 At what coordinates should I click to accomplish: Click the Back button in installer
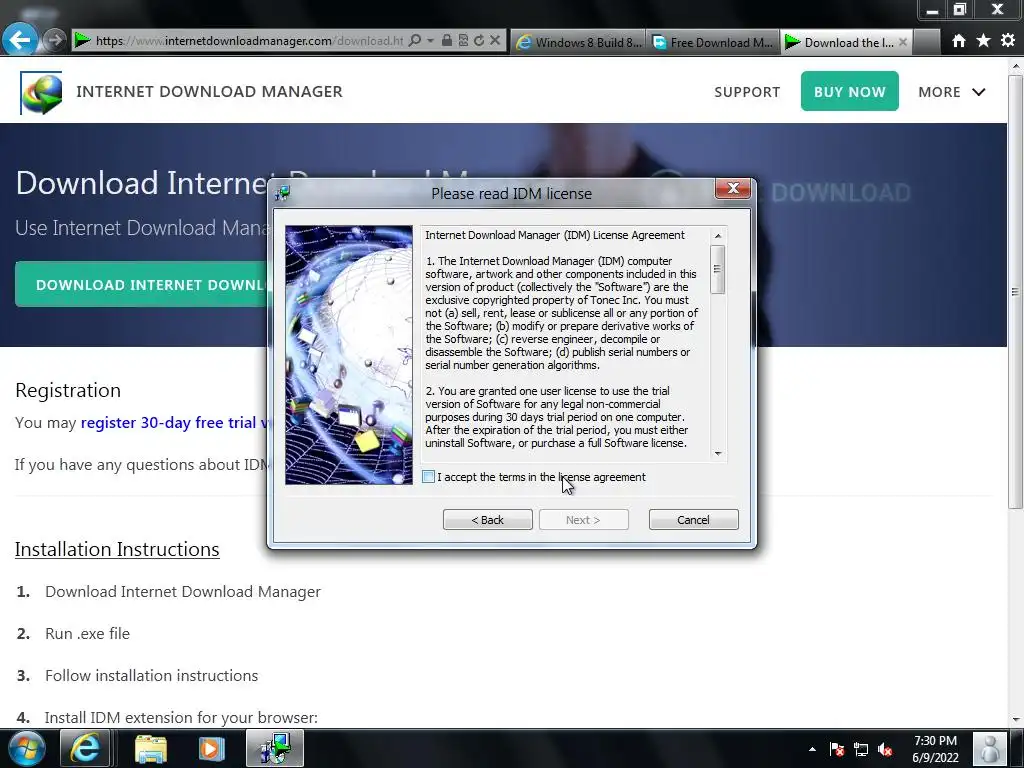pos(487,520)
